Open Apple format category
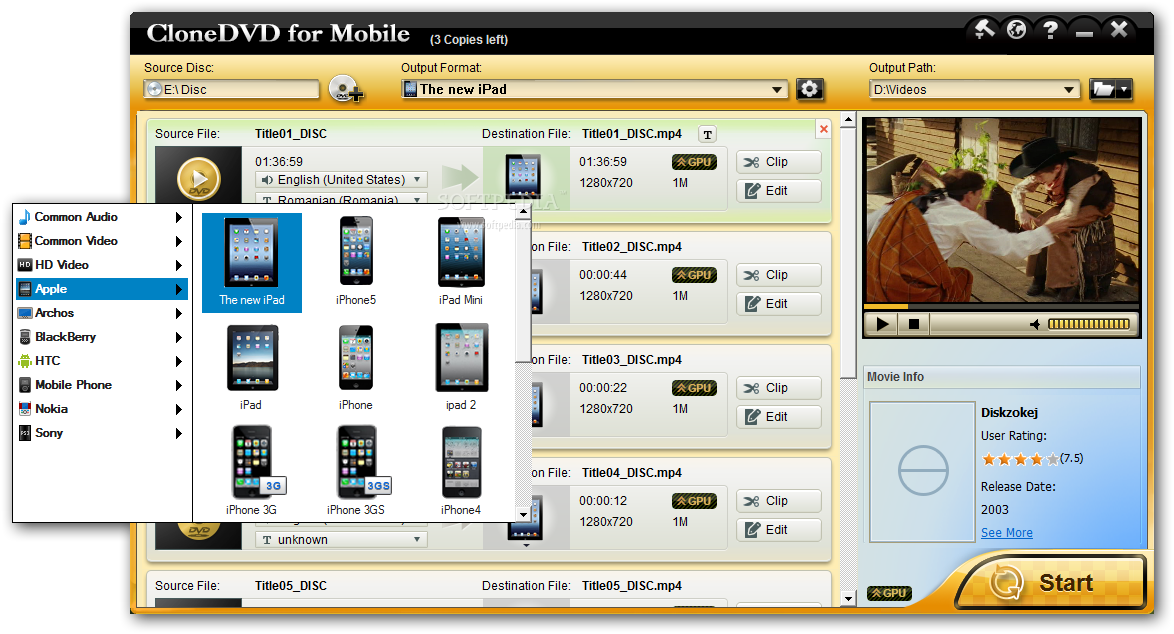The width and height of the screenshot is (1174, 634). pos(101,289)
